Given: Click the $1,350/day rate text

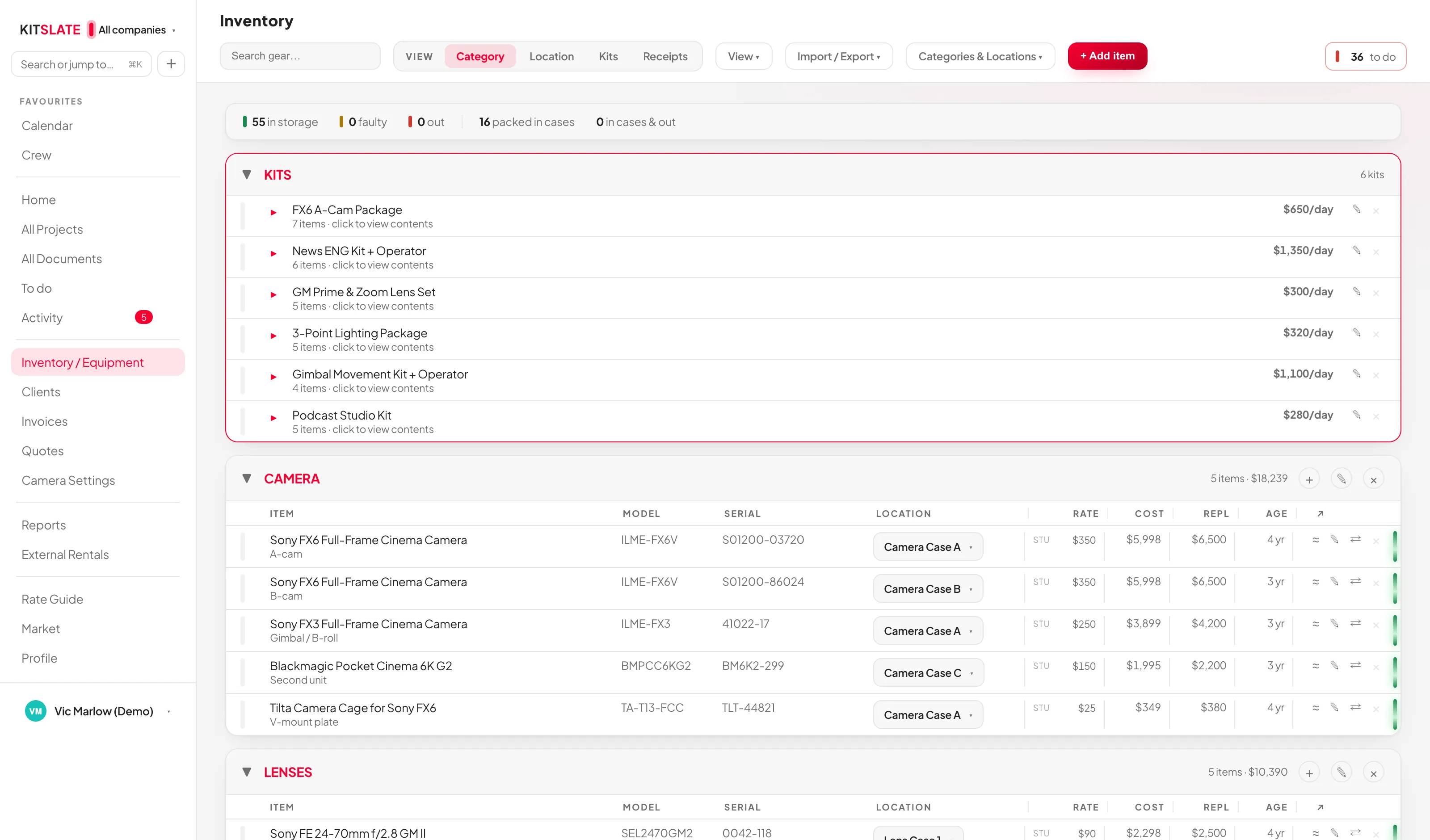Looking at the screenshot, I should tap(1303, 250).
